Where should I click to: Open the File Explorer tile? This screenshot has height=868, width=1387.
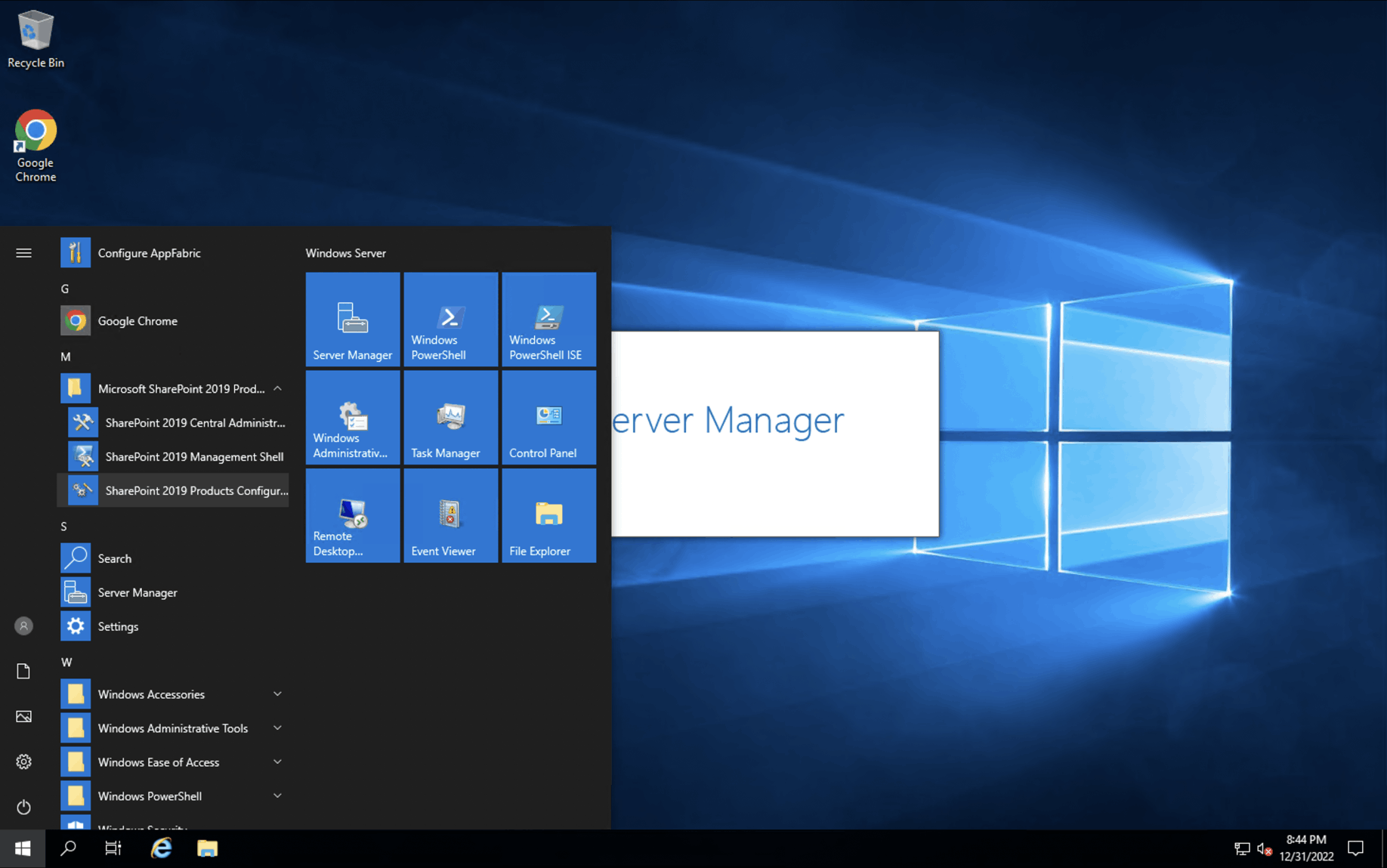[x=549, y=516]
